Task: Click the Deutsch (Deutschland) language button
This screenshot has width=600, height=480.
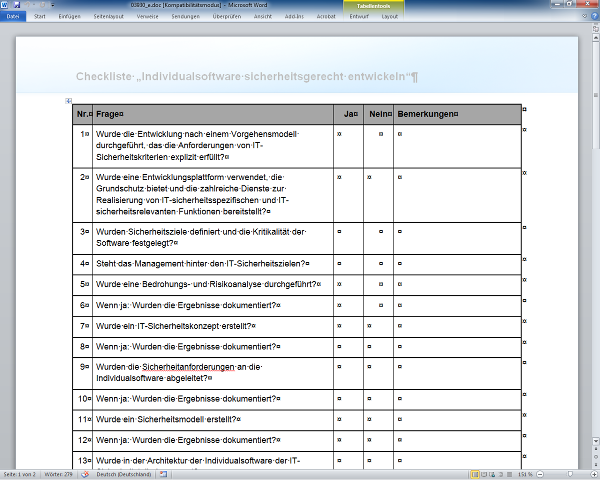Action: click(123, 474)
